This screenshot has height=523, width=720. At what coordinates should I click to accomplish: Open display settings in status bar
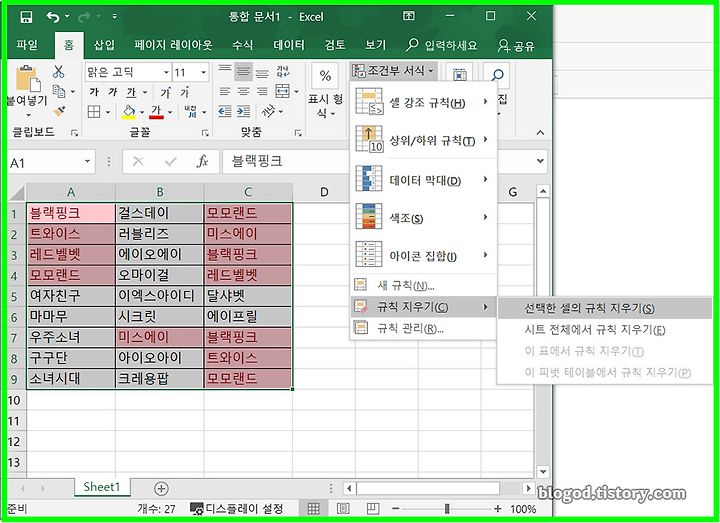tap(237, 508)
